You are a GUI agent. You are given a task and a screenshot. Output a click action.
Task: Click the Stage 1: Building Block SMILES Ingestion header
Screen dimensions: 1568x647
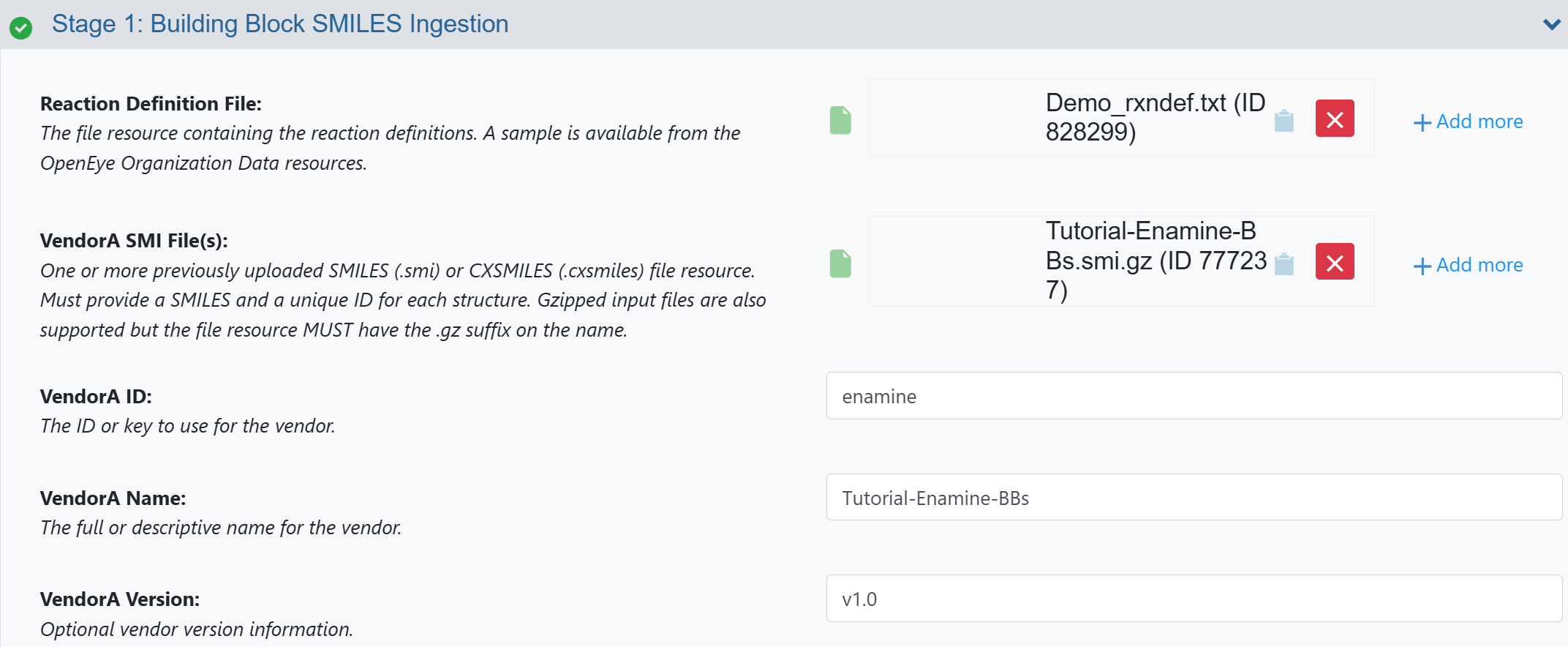(x=279, y=24)
